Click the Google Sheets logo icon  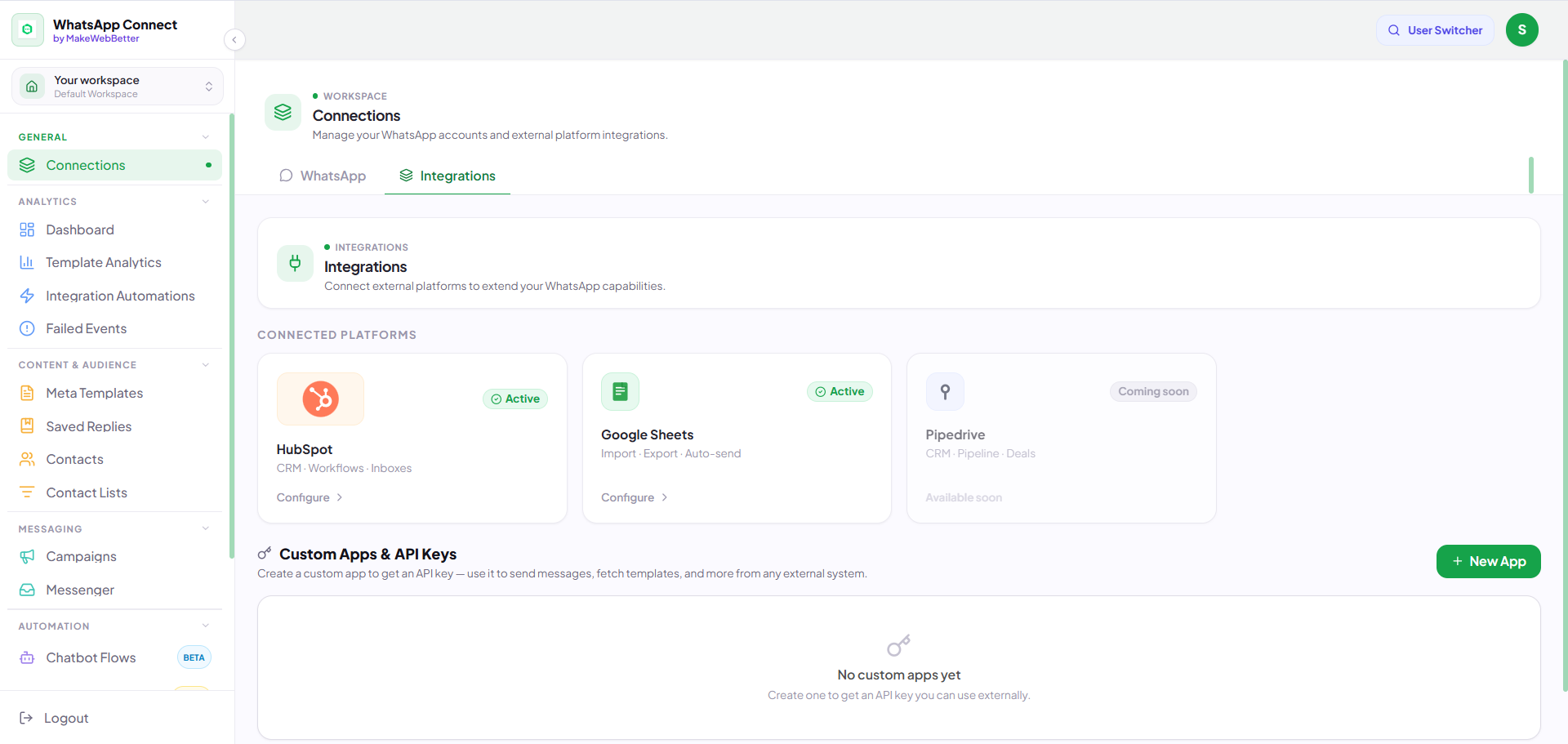point(621,392)
